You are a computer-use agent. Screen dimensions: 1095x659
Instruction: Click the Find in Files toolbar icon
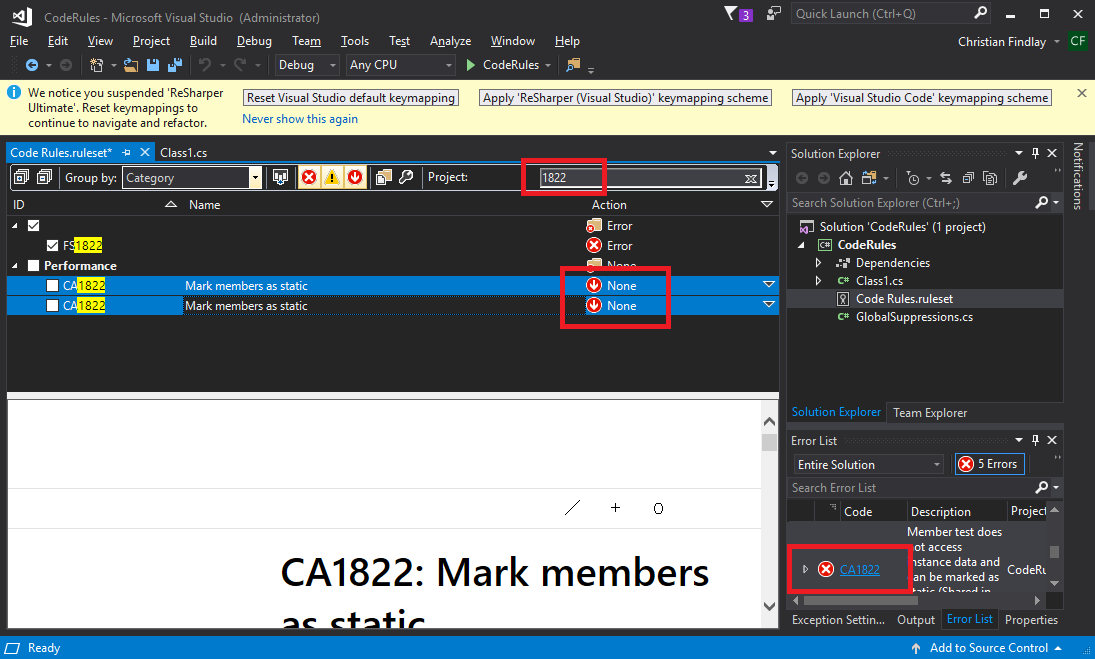point(573,65)
